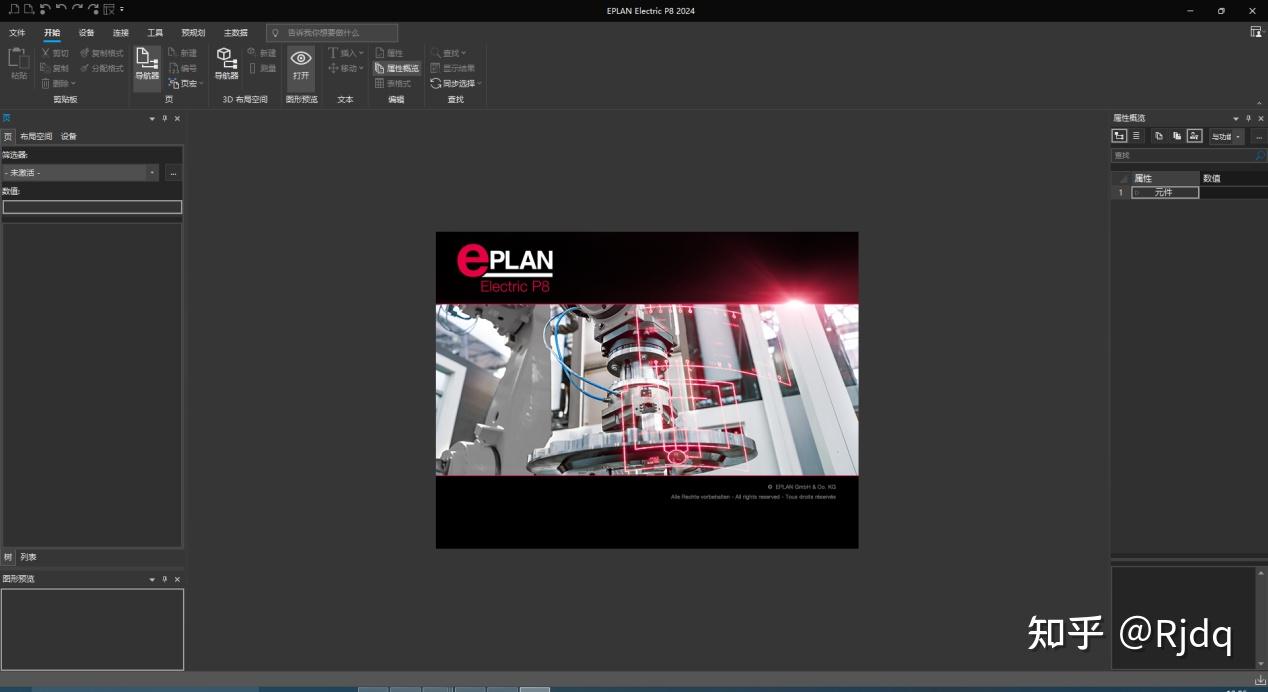Switch to the 设备 tab

point(86,32)
